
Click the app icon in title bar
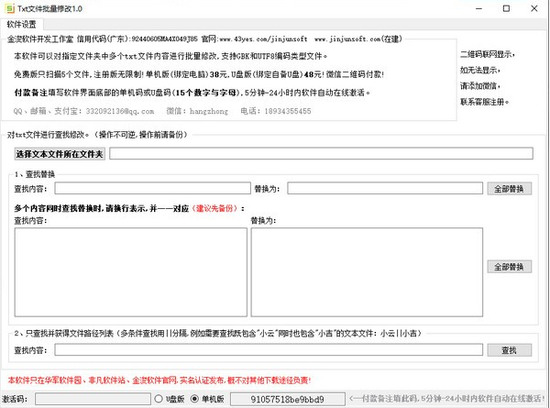pos(9,8)
